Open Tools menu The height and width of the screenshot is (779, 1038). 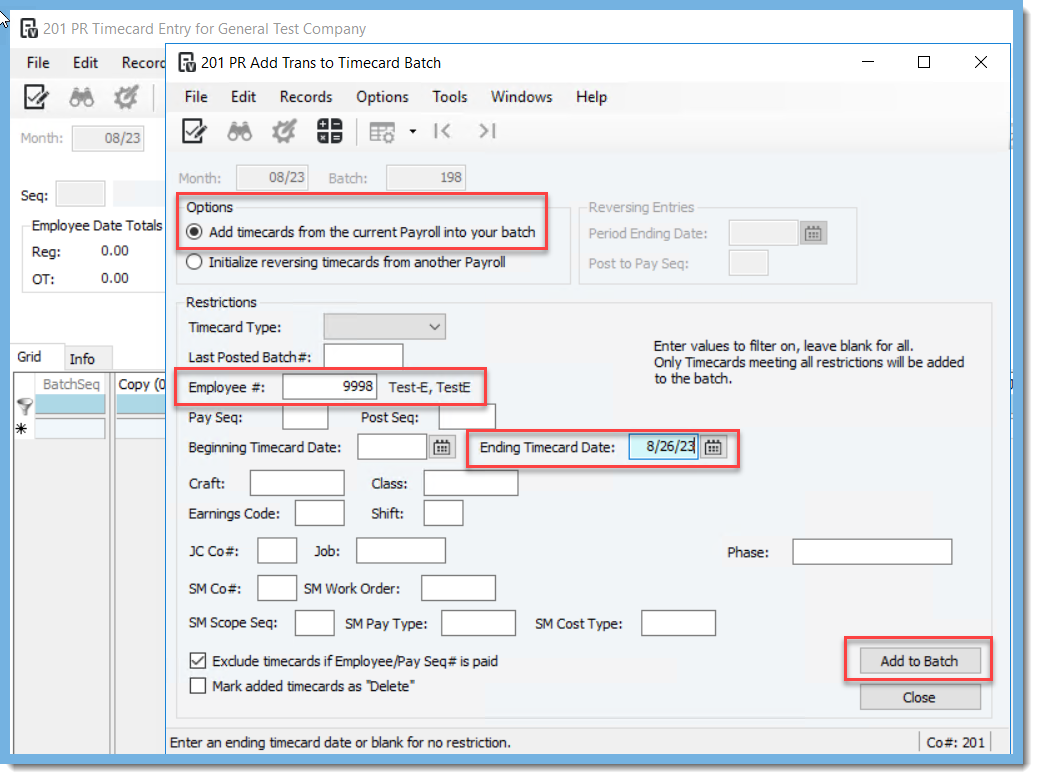coord(449,97)
